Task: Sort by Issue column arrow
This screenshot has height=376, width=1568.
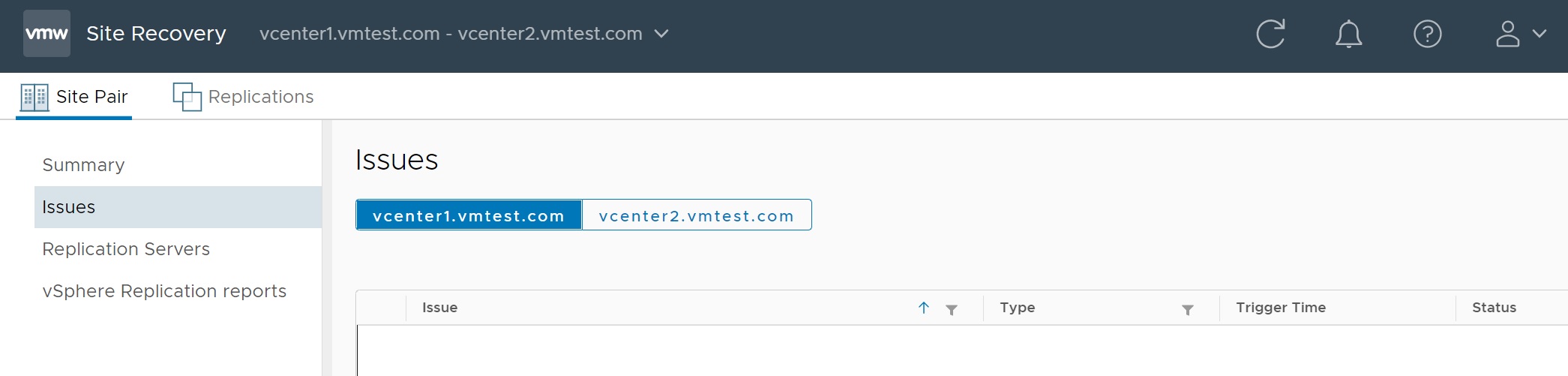Action: tap(924, 308)
